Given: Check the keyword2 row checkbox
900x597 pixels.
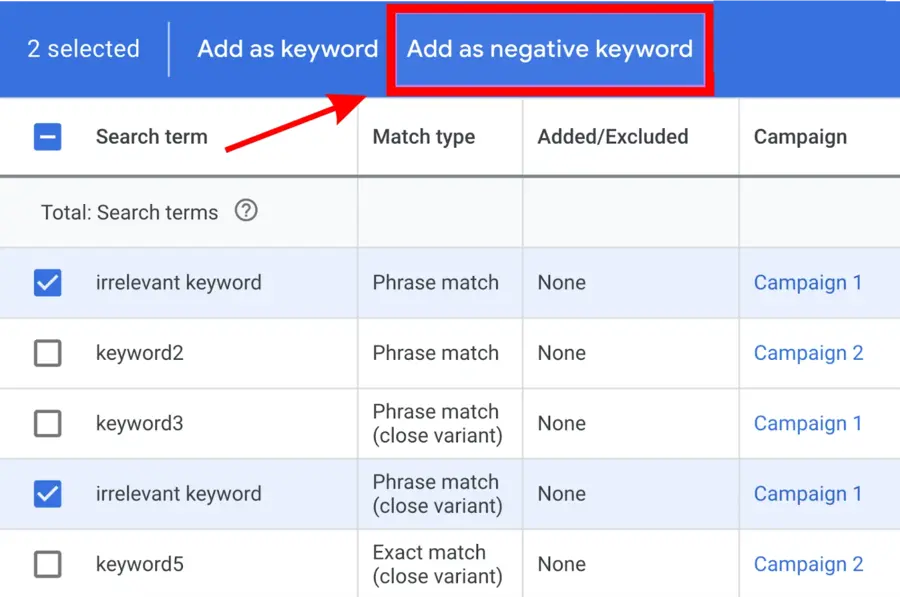Looking at the screenshot, I should (x=48, y=353).
